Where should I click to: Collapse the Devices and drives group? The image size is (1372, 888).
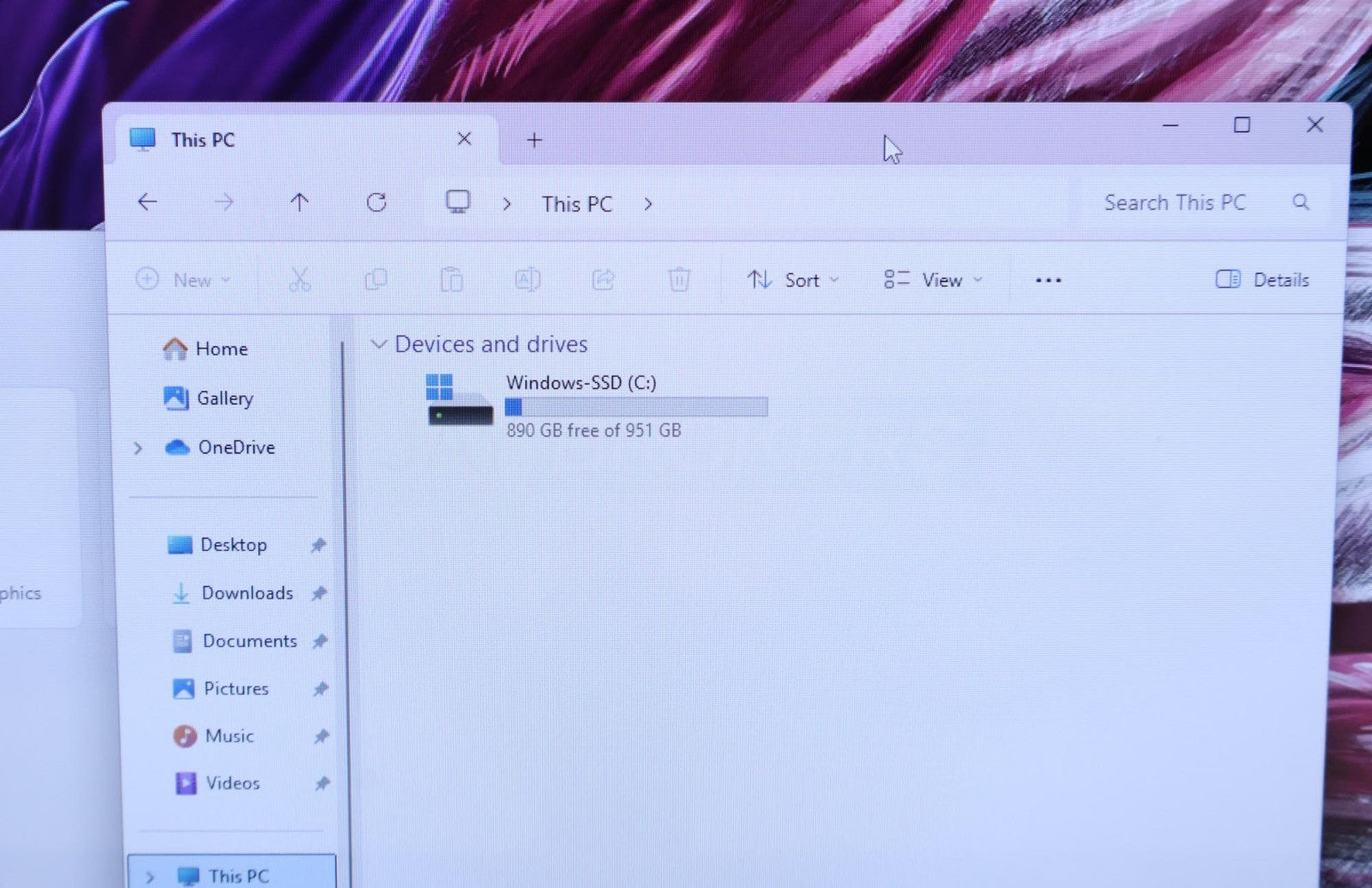pyautogui.click(x=378, y=345)
